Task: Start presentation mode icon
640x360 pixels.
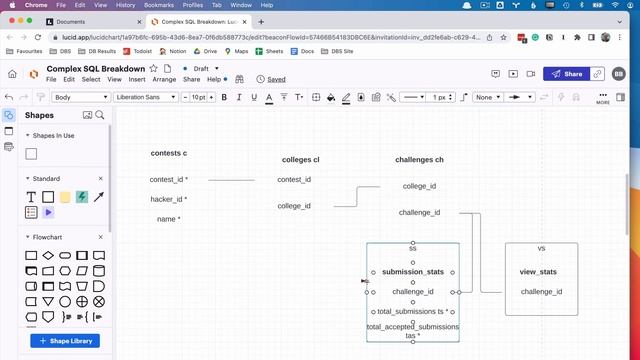Action: 513,74
